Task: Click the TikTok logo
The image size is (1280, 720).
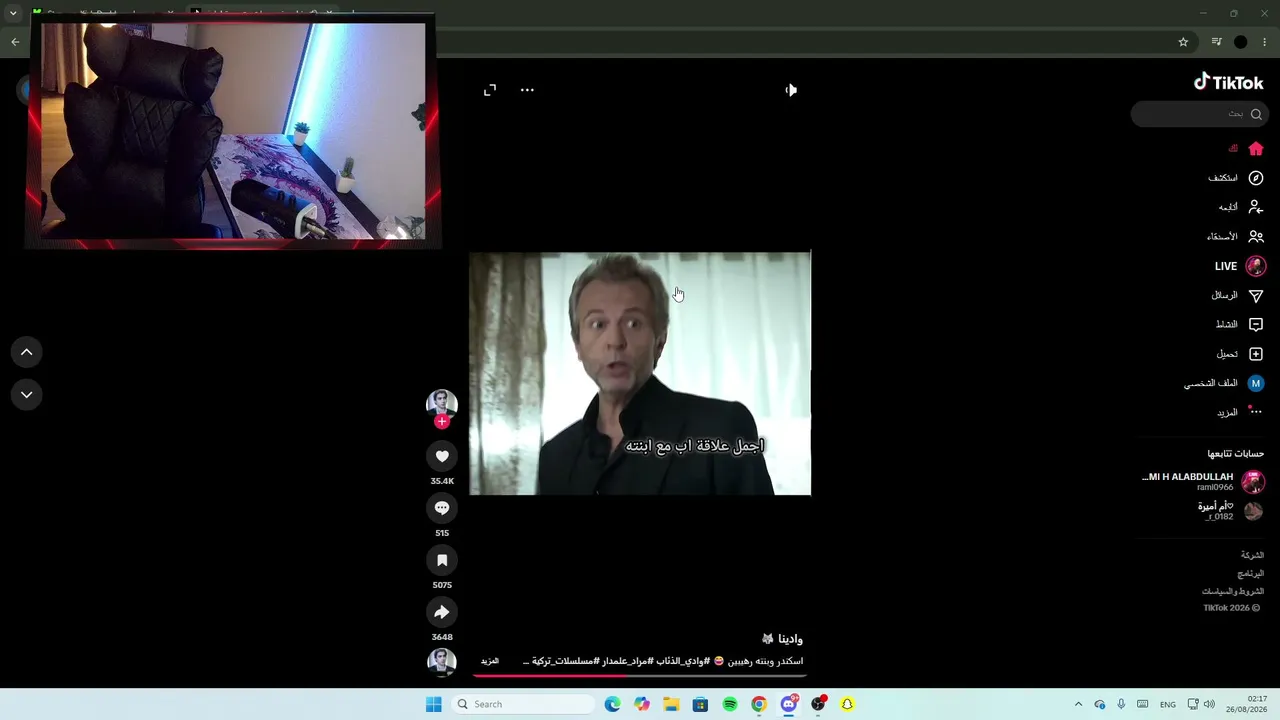Action: click(1229, 83)
